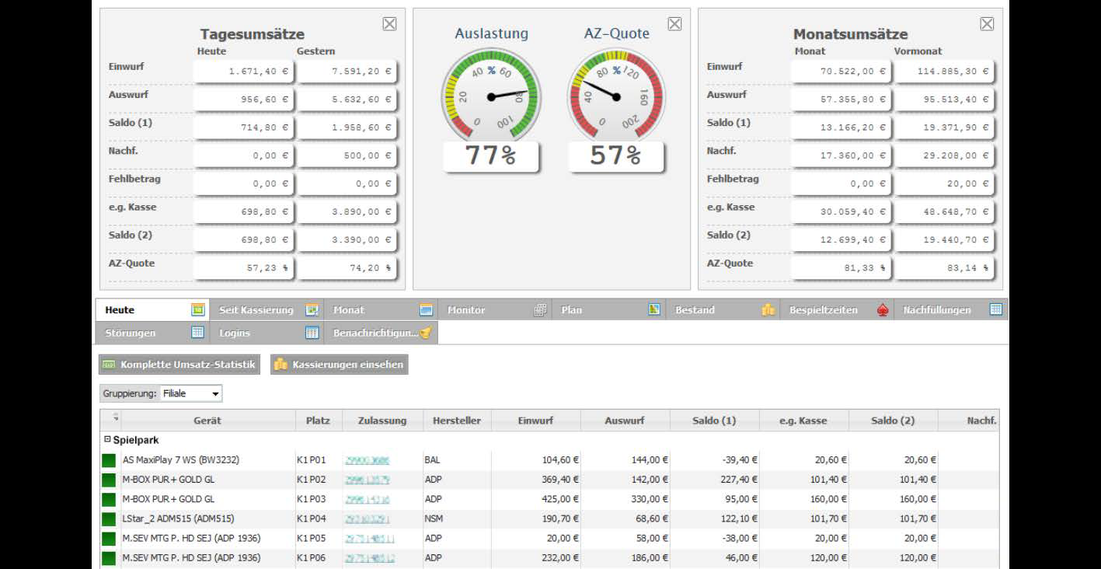Open Zulassung link in K1 P02 row
This screenshot has width=1101, height=569.
point(367,480)
